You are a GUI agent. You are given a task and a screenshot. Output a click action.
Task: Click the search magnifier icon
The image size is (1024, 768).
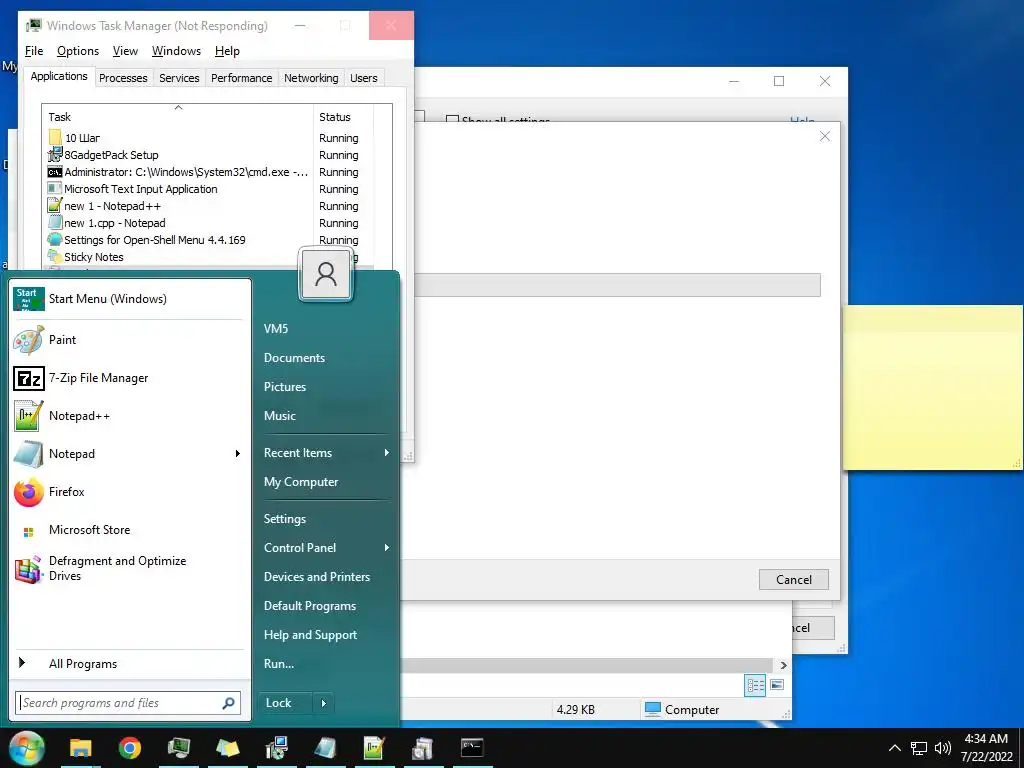229,703
